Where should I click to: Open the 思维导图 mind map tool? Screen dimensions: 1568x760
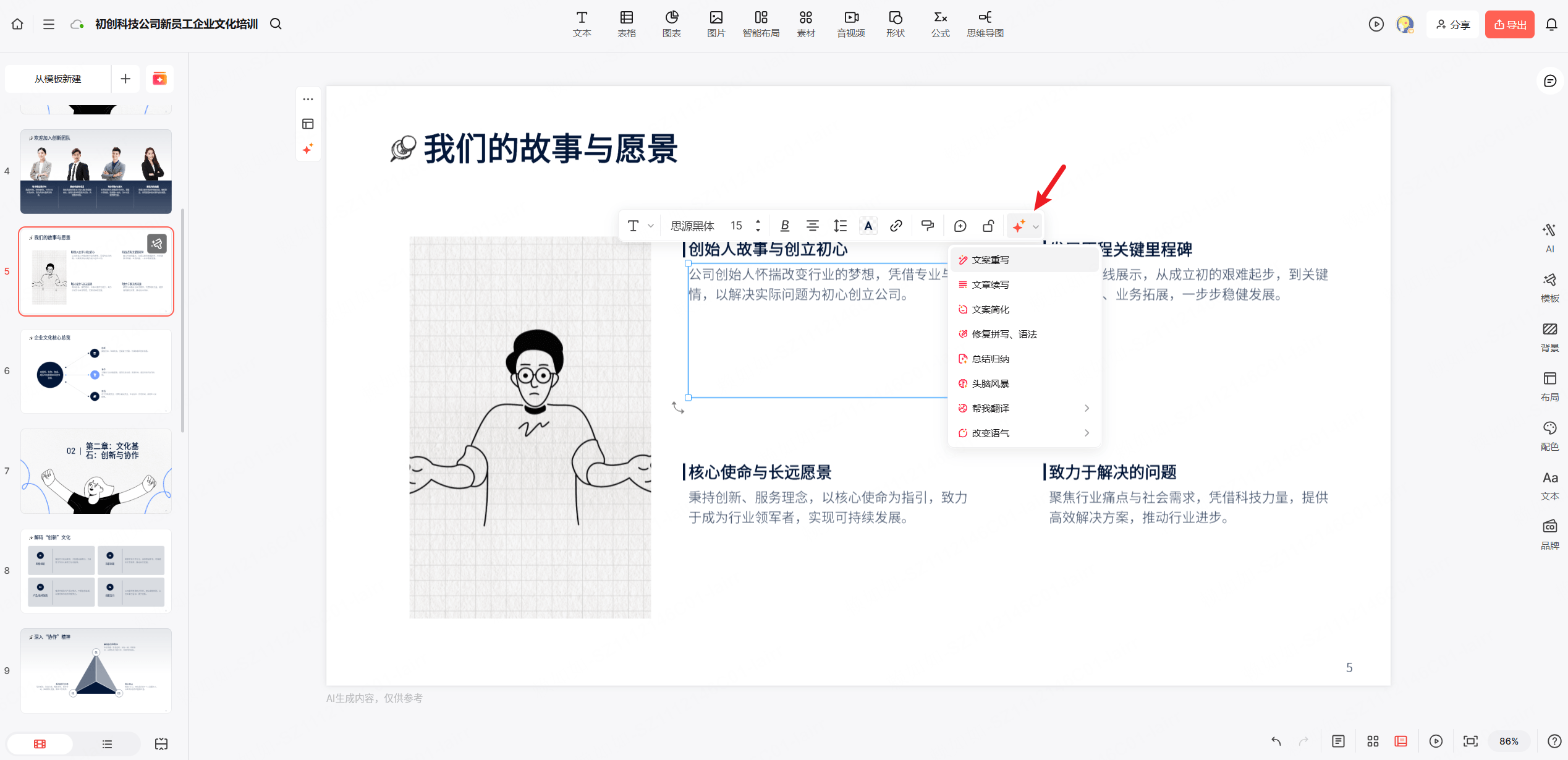(x=985, y=23)
